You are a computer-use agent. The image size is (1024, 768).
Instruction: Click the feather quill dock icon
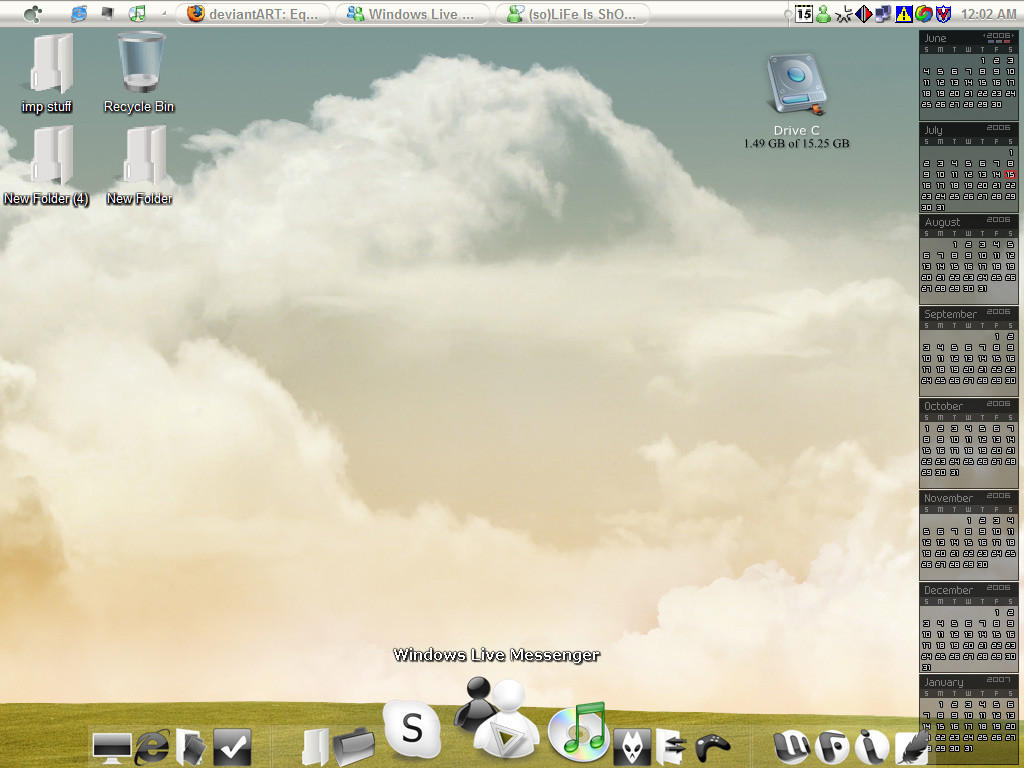pos(912,748)
